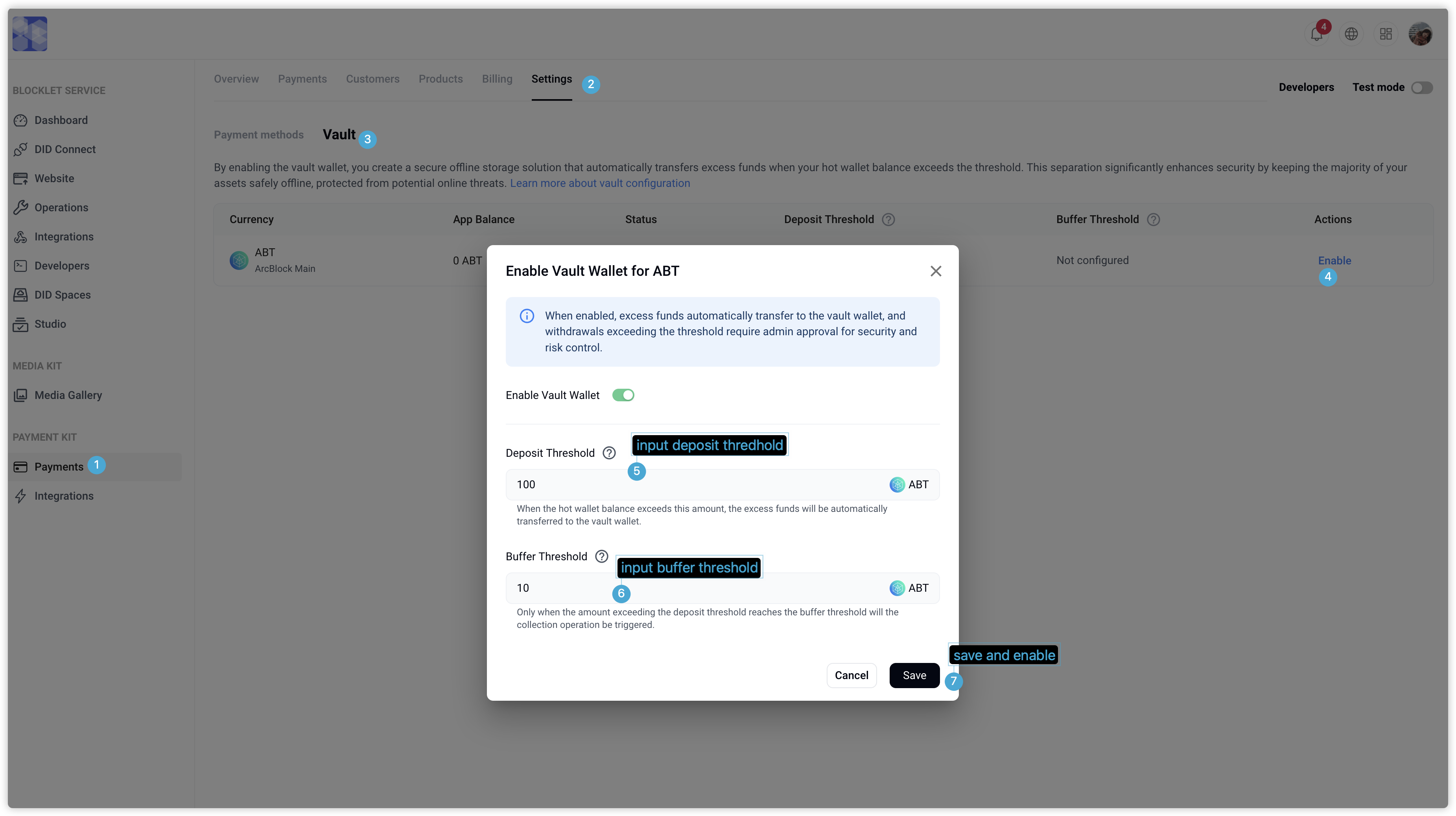Toggle the Enable Vault Wallet switch
This screenshot has height=816, width=1456.
623,395
